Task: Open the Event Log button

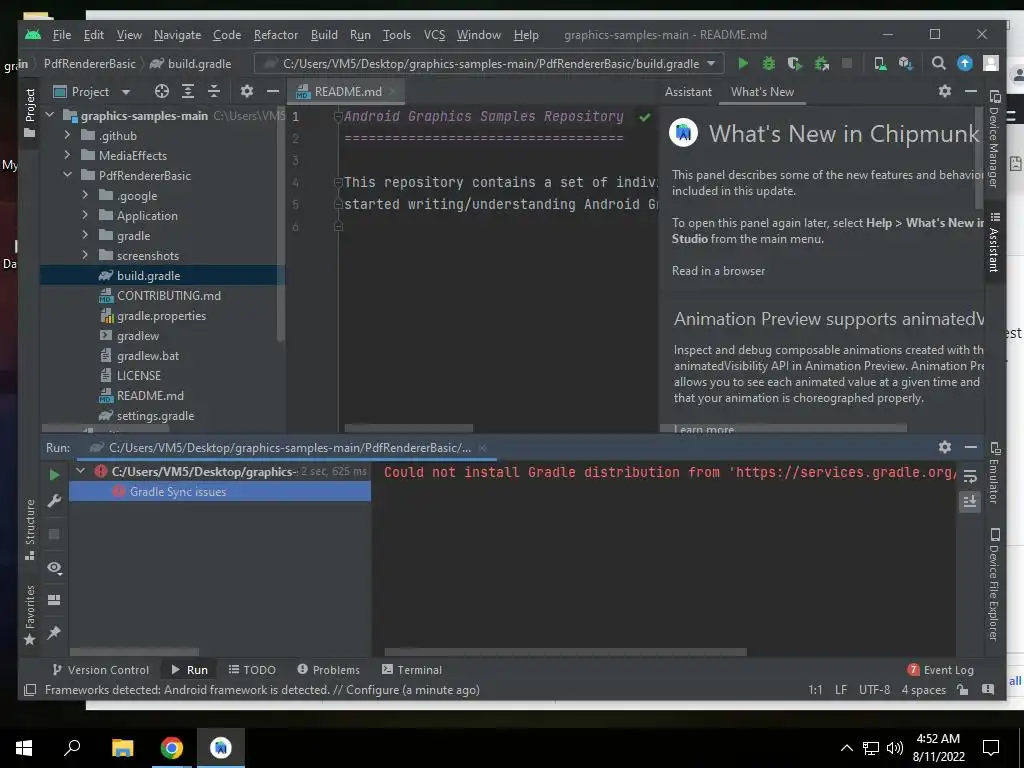Action: [940, 670]
